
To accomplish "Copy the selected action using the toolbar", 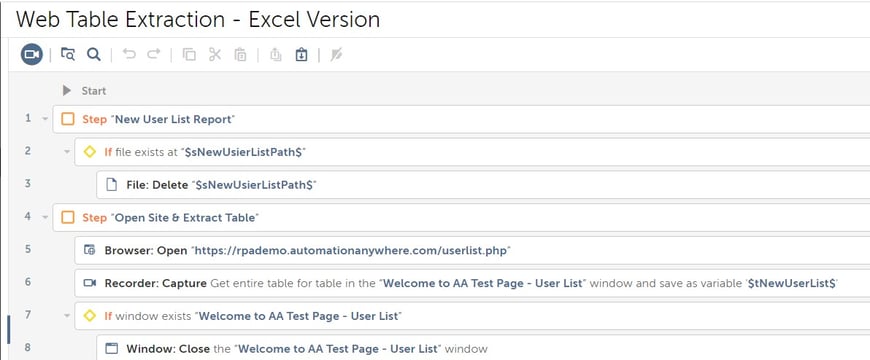I will pos(189,54).
